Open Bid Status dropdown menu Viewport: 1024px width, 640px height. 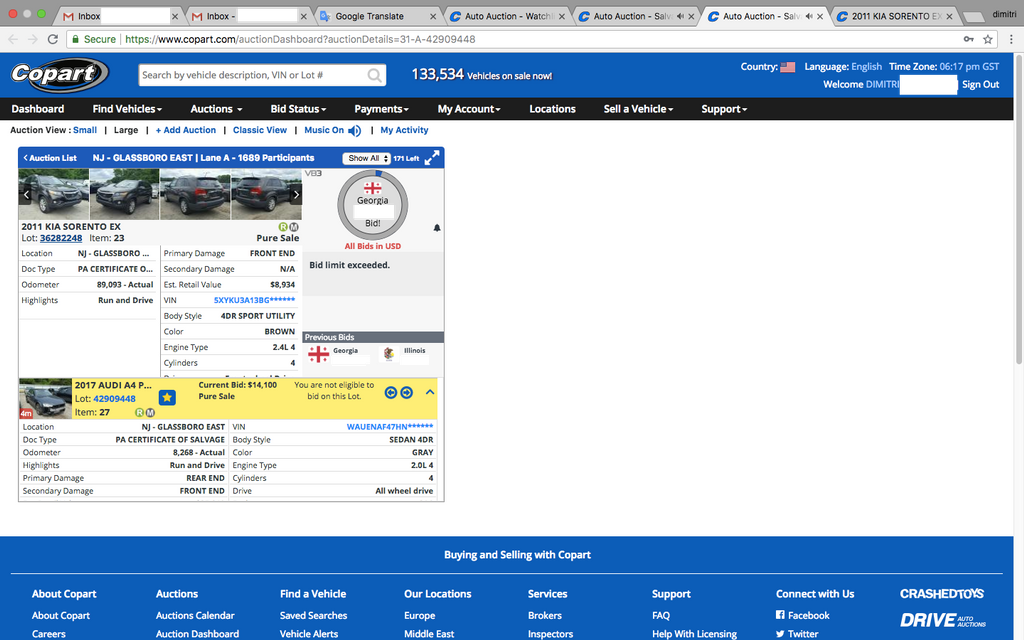[x=298, y=109]
